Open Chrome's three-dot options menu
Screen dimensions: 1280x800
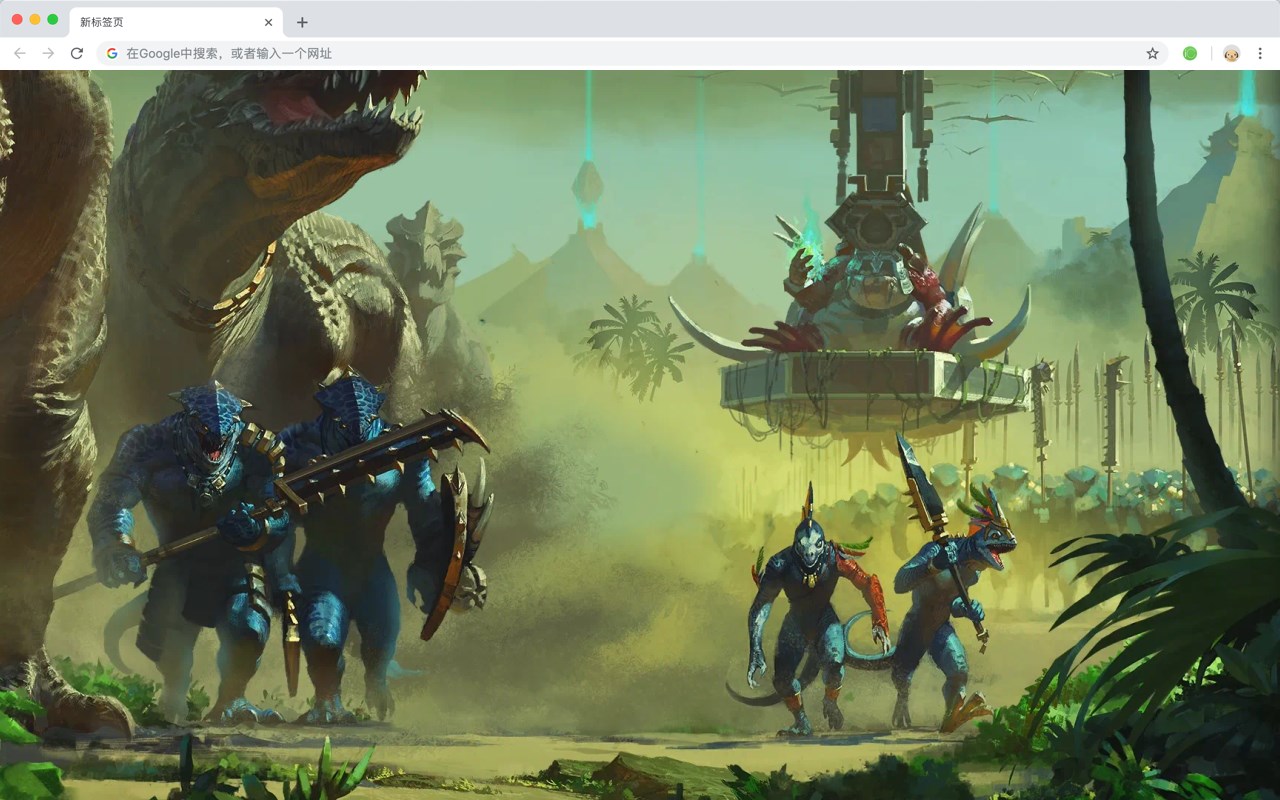click(x=1260, y=53)
